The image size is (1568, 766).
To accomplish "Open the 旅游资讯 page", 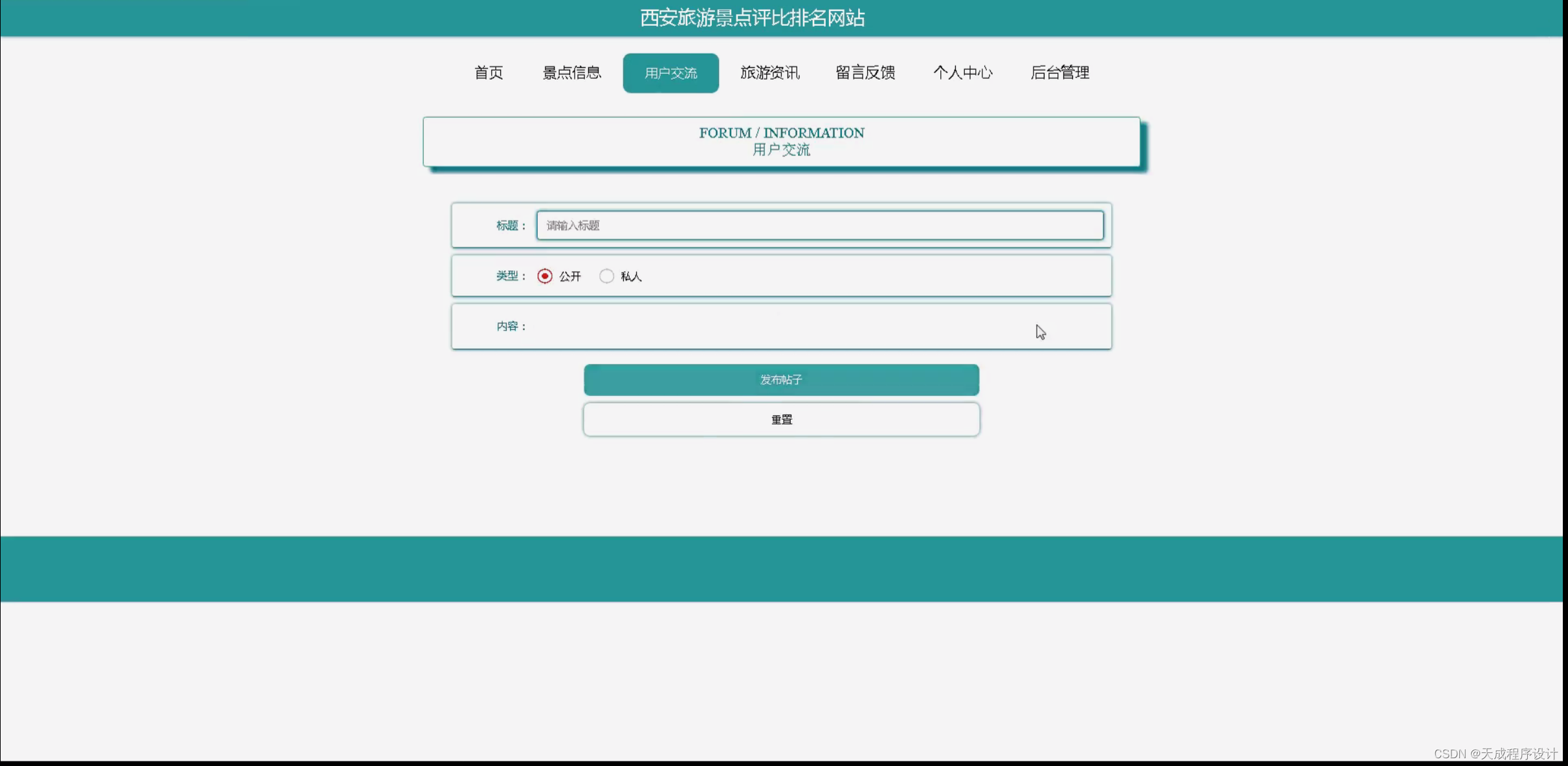I will [769, 72].
